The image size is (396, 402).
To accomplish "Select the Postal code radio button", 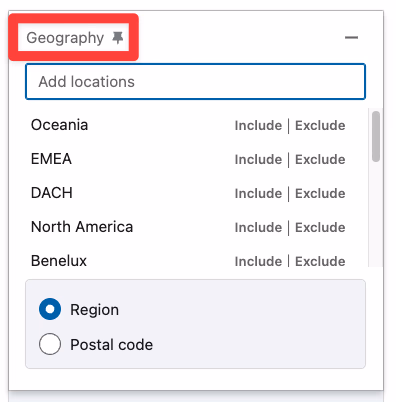I will tap(50, 344).
